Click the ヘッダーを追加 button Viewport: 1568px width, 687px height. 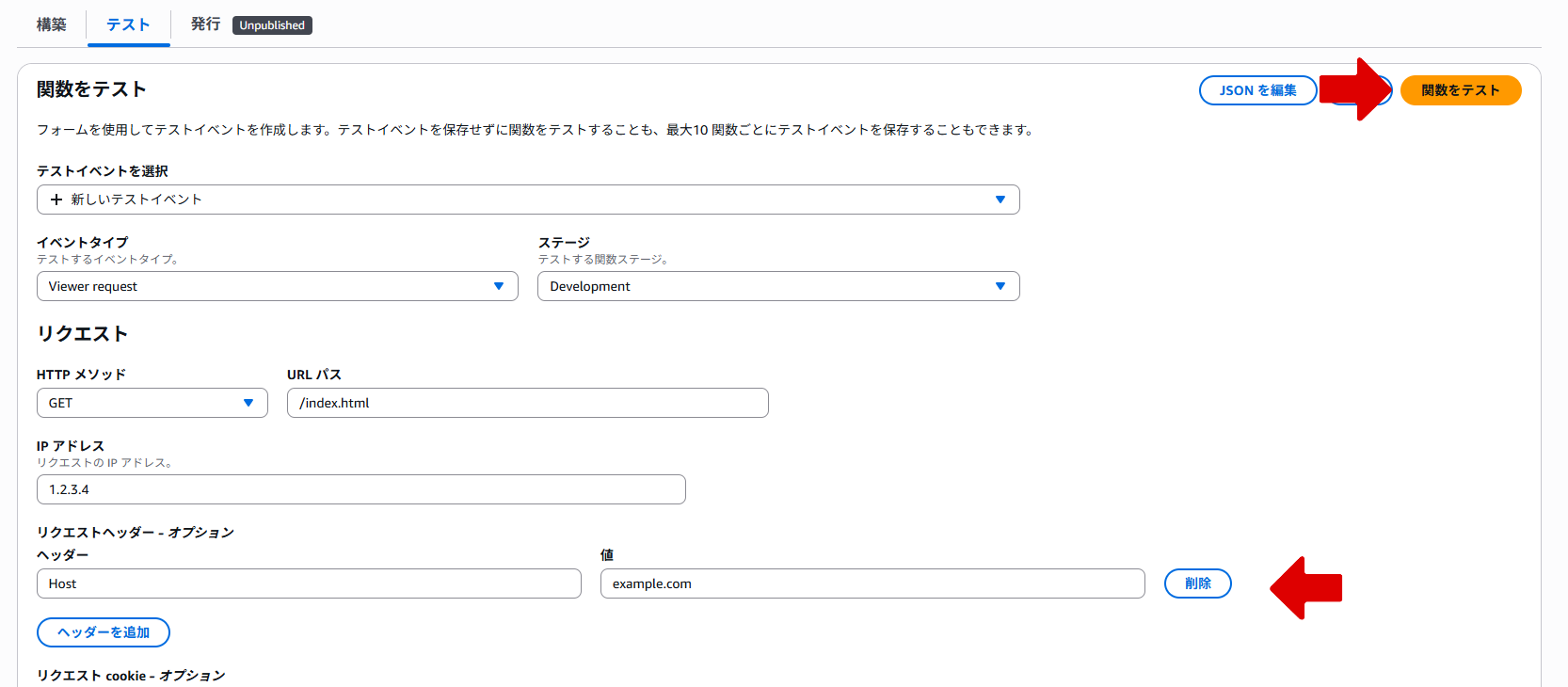104,632
